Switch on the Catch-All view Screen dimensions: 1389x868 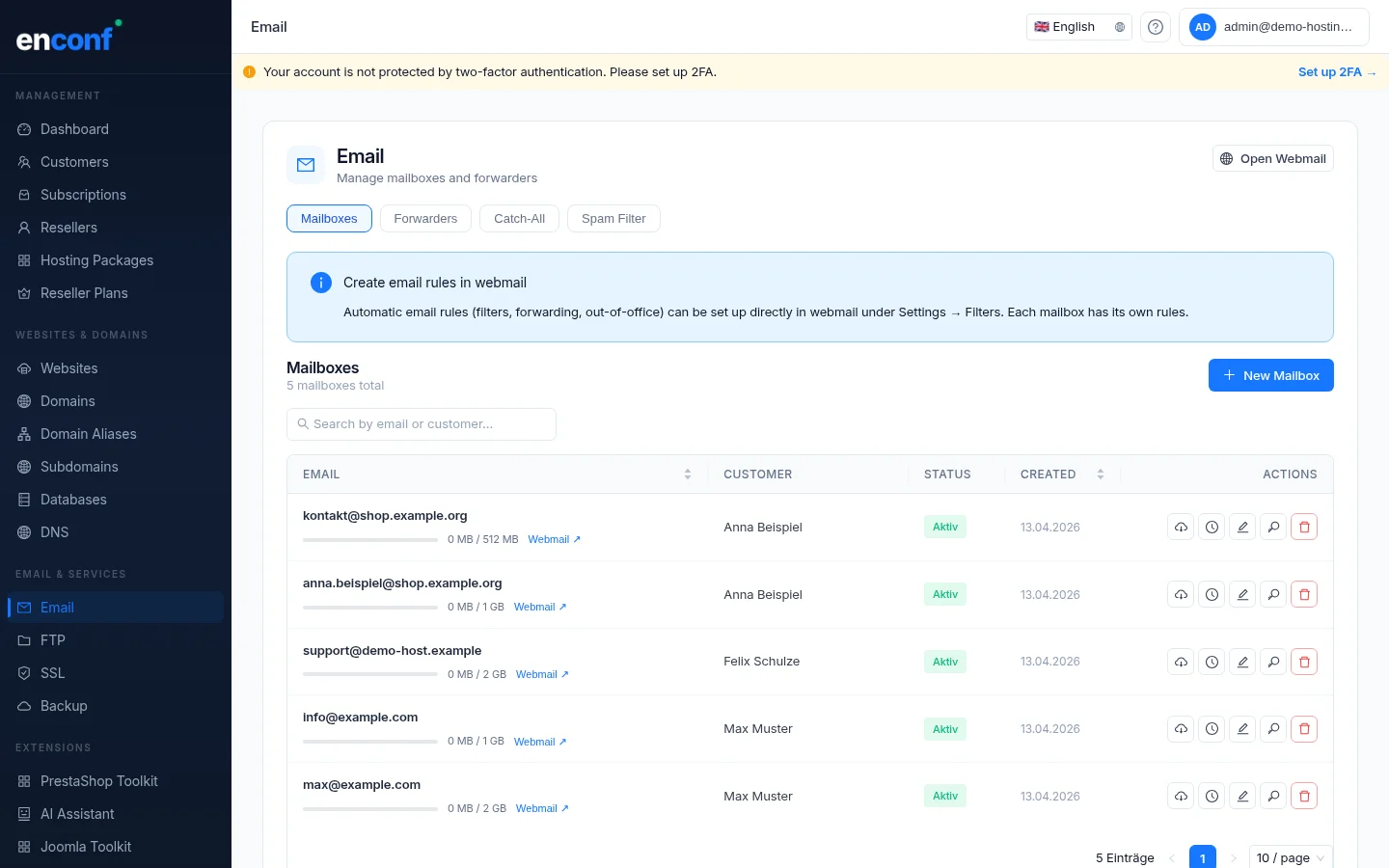tap(519, 218)
